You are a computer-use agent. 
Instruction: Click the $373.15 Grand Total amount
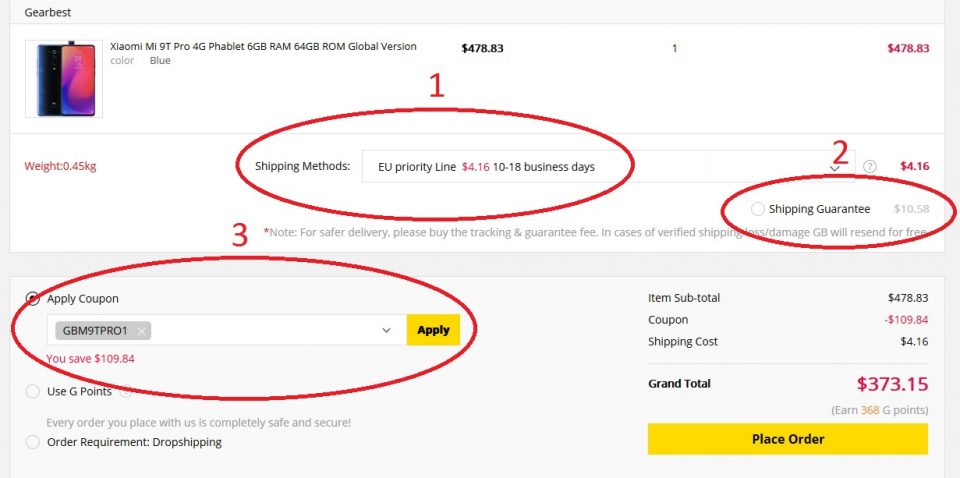pos(892,384)
